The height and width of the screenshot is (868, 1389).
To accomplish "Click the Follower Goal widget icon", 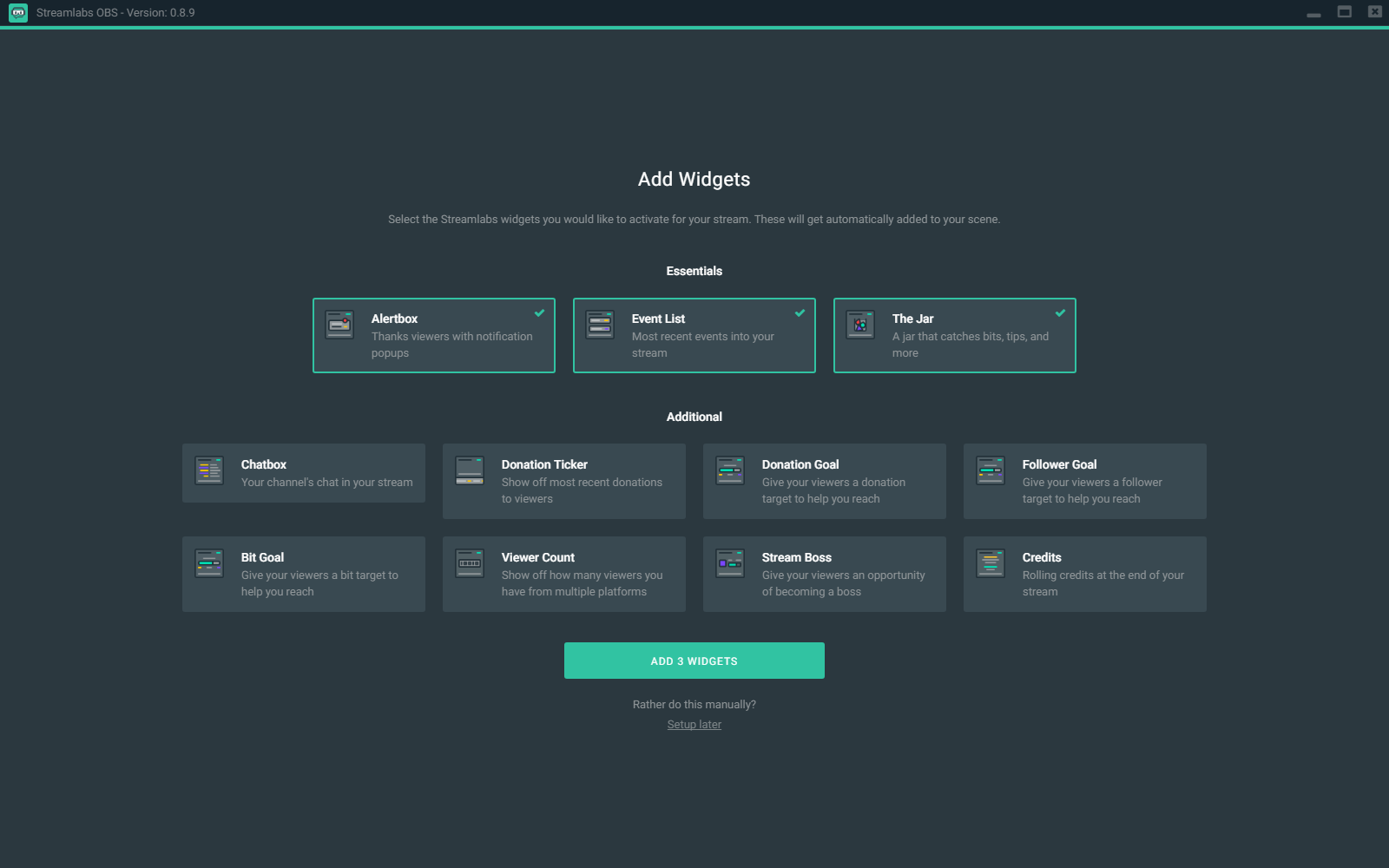I will (x=991, y=470).
